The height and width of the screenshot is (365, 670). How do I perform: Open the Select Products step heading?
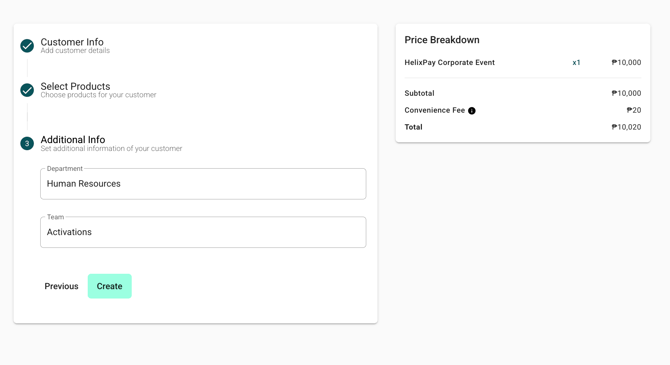coord(75,86)
